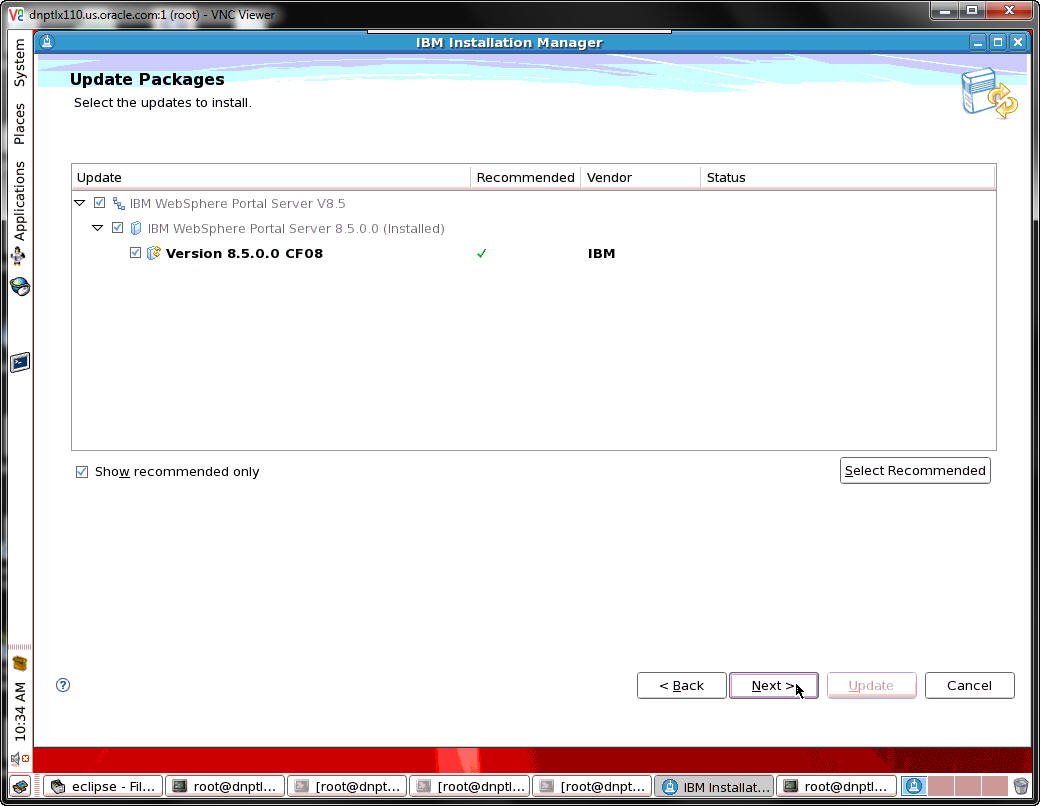Click the muted volume speaker icon
This screenshot has height=806, width=1040.
pyautogui.click(x=20, y=758)
